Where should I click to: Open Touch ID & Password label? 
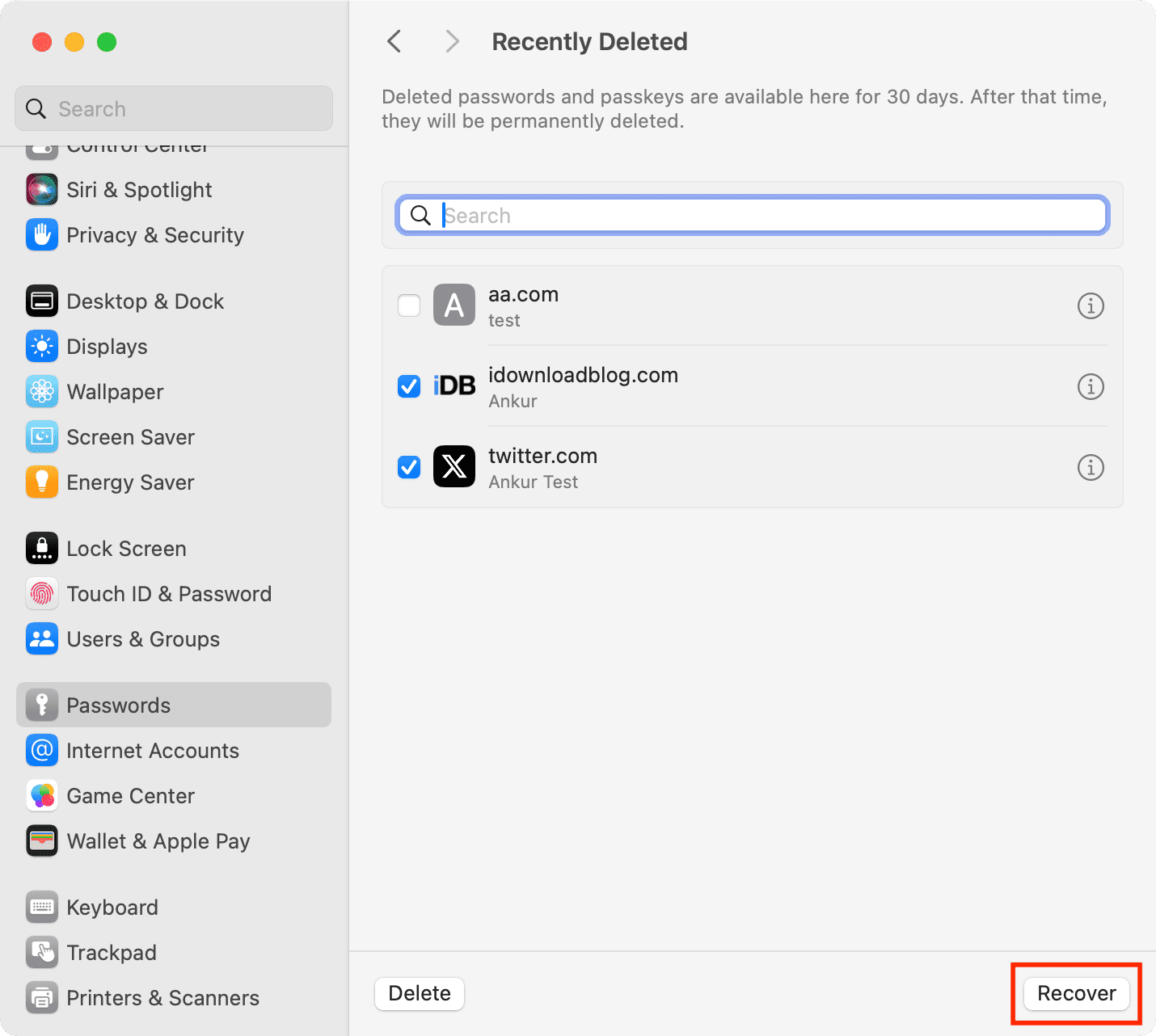169,594
